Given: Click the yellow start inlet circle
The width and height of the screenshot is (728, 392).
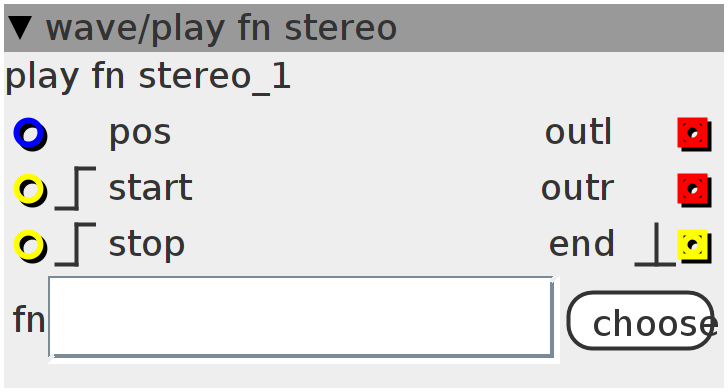Looking at the screenshot, I should (30, 189).
